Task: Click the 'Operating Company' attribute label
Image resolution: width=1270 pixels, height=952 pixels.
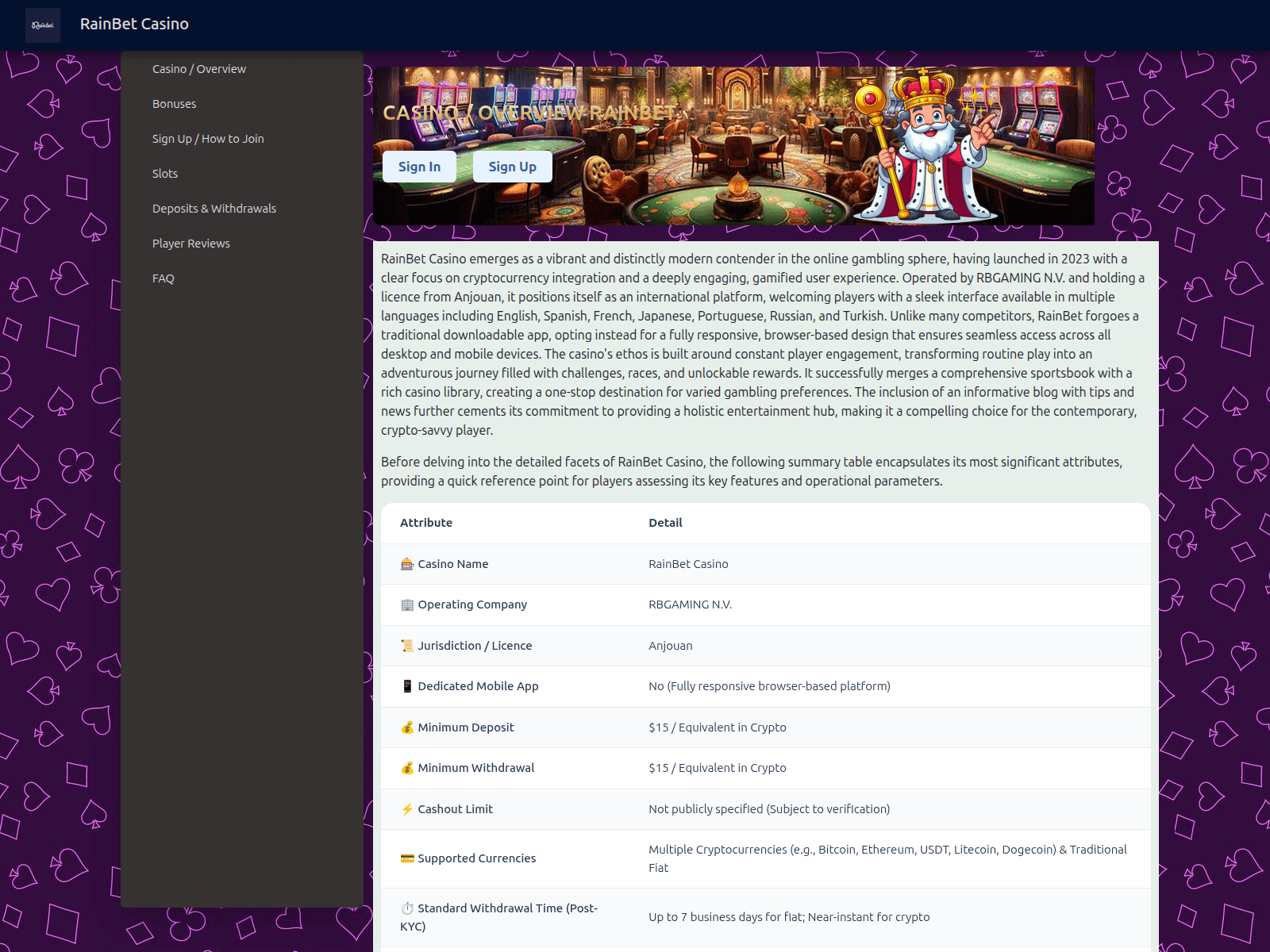Action: click(x=472, y=605)
